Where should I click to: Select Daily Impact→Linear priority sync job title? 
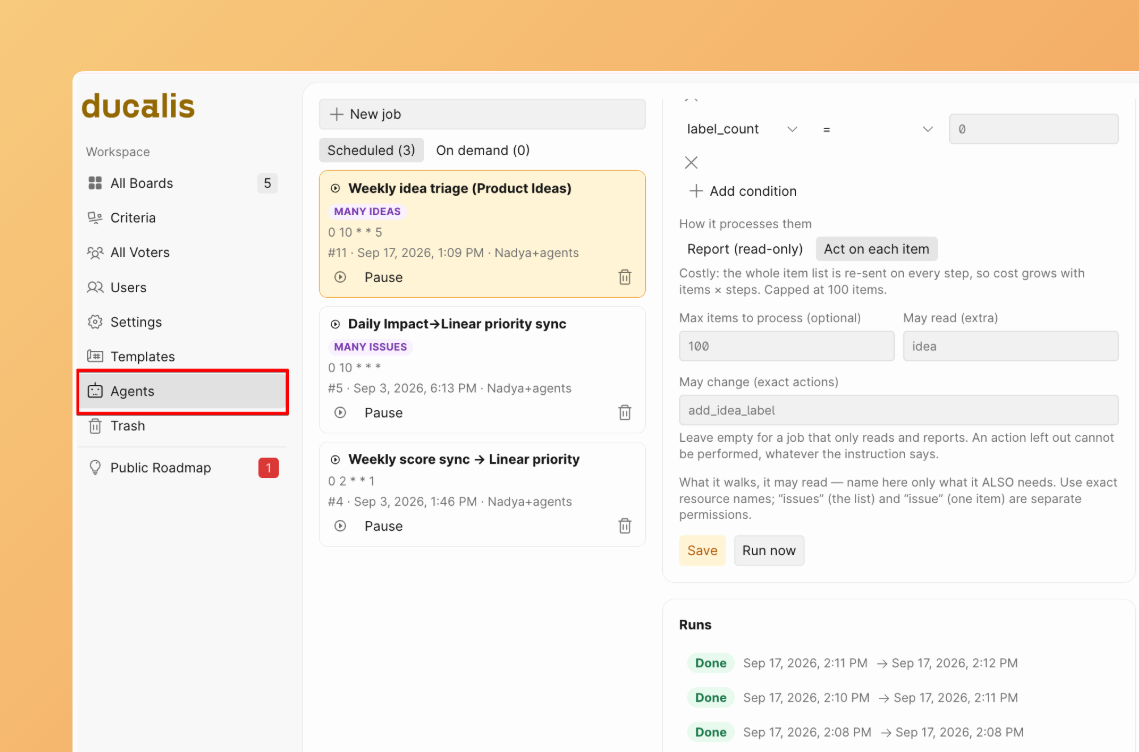click(x=457, y=324)
